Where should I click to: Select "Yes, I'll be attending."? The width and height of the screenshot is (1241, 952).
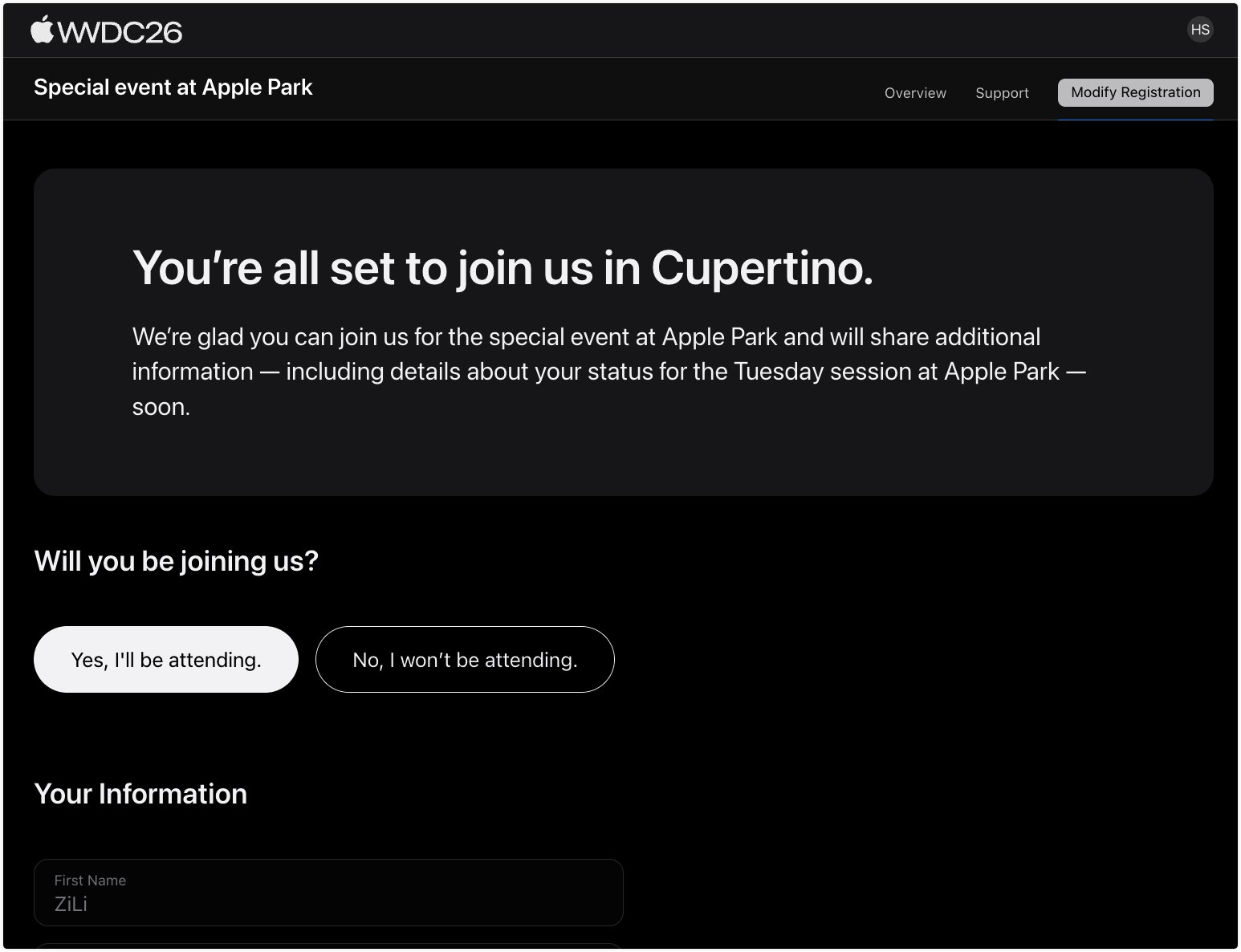[x=166, y=659]
